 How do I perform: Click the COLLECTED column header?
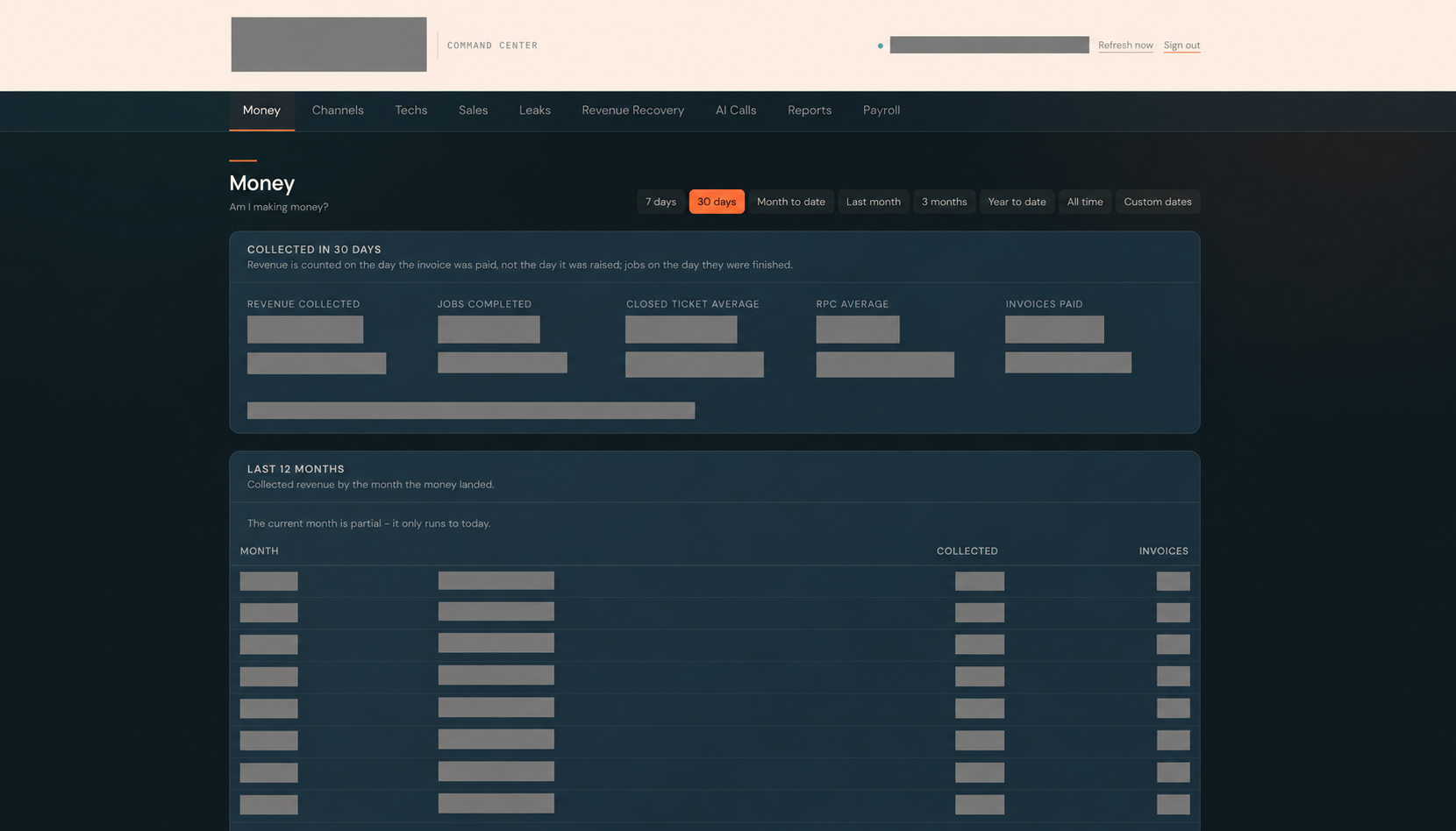coord(967,551)
